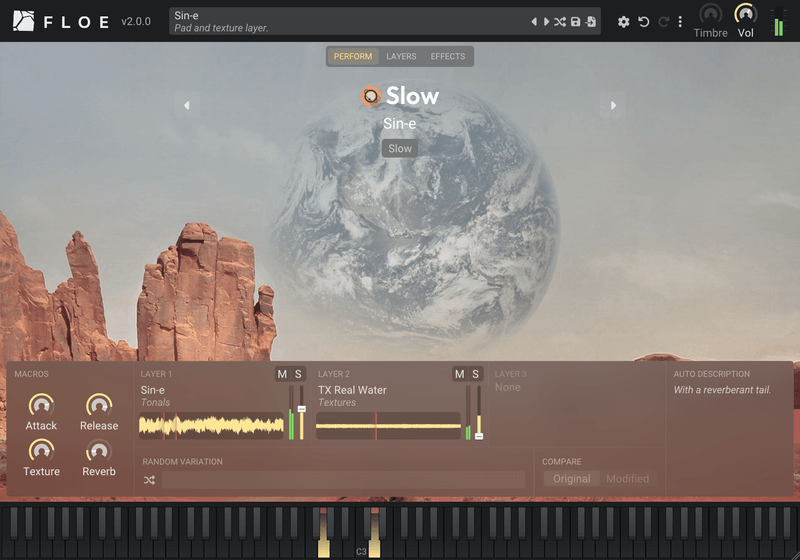Switch to the LAYERS tab
The width and height of the screenshot is (800, 560).
[401, 57]
